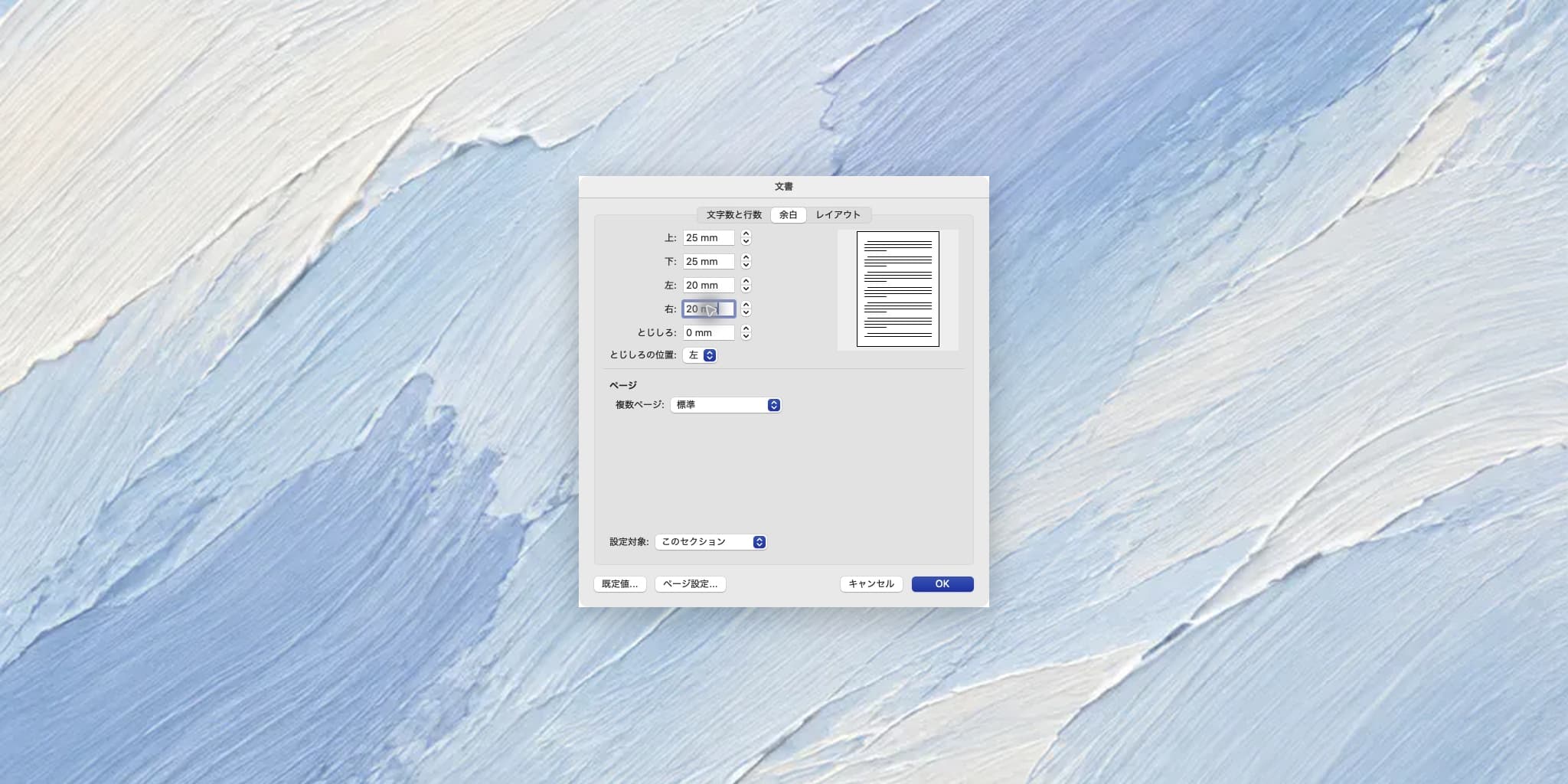
Task: Confirm with the OK button
Action: pyautogui.click(x=942, y=584)
